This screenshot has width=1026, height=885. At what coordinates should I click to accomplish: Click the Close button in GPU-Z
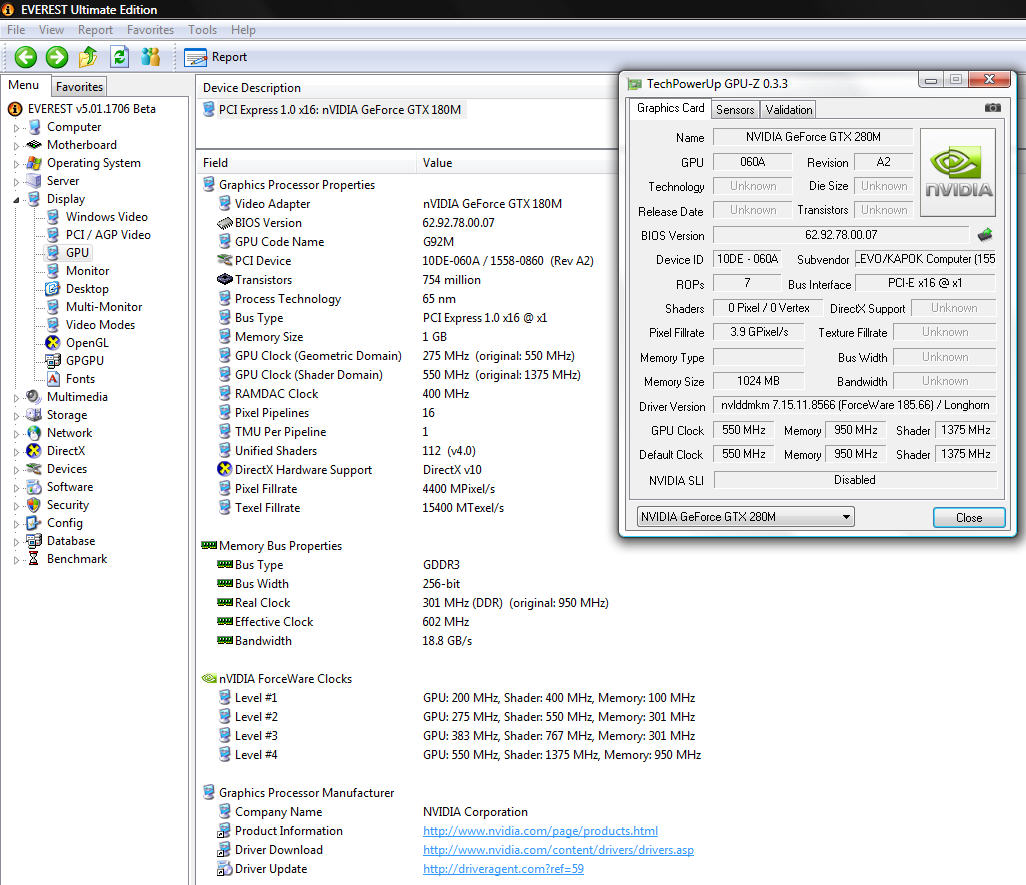(x=968, y=517)
